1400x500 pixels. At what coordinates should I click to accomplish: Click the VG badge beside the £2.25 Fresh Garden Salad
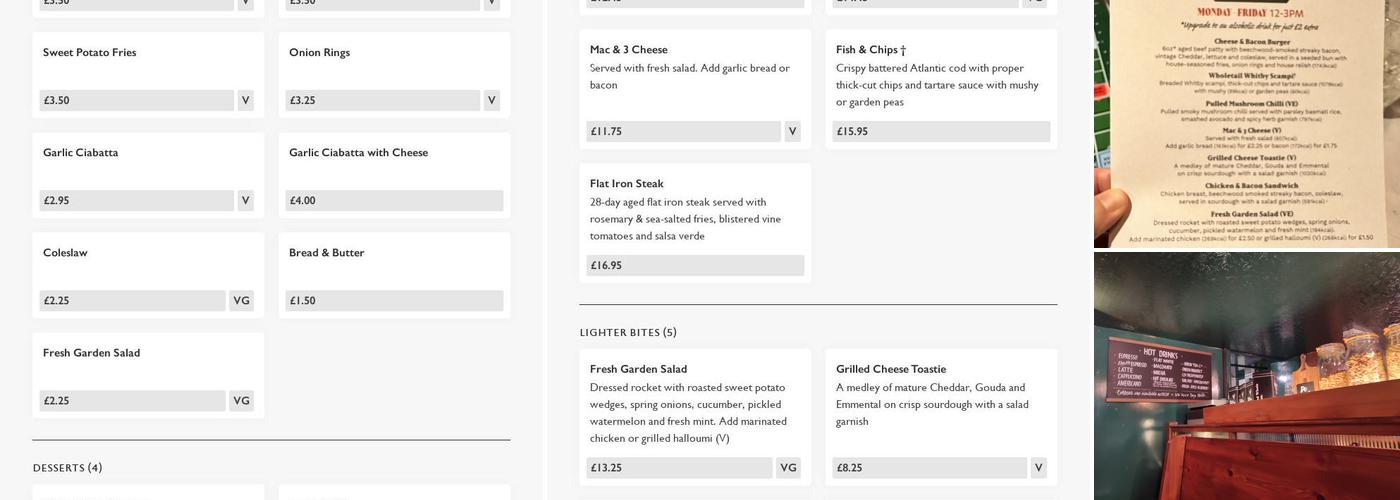[241, 400]
